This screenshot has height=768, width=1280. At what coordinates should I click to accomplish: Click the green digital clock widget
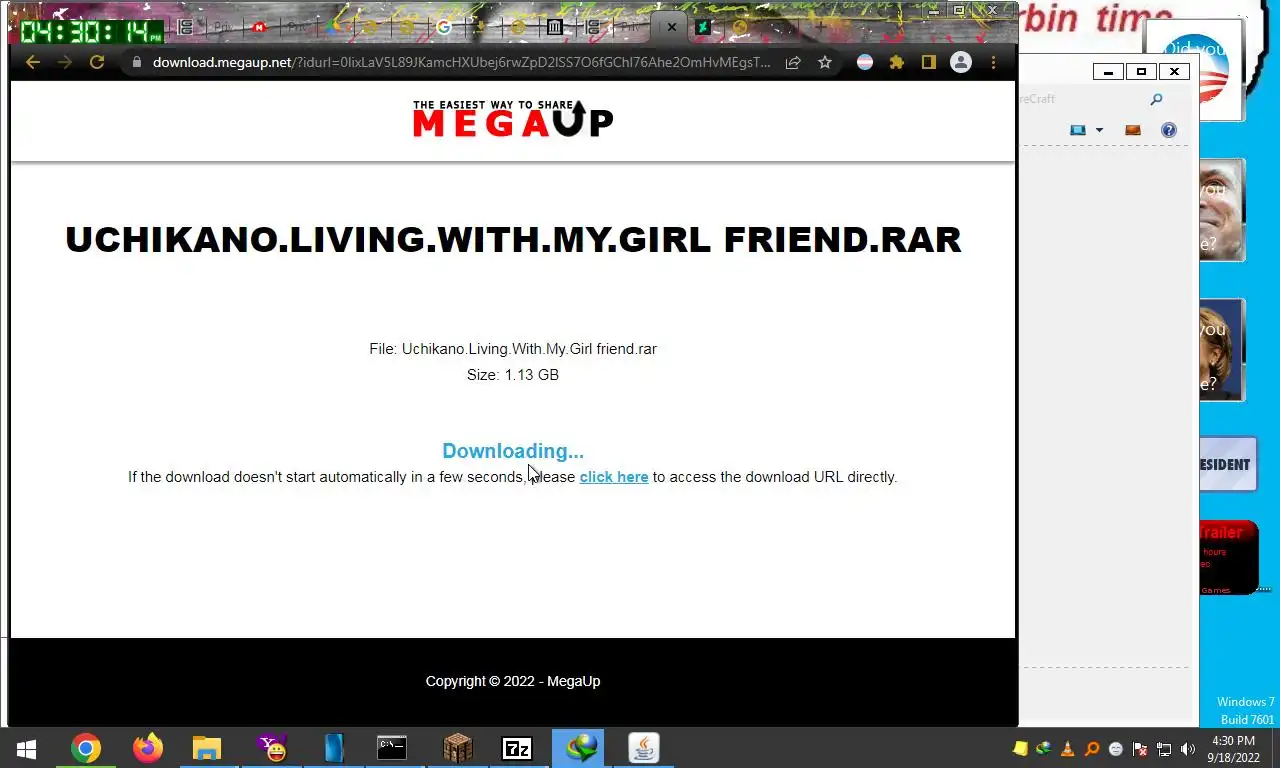click(x=91, y=32)
